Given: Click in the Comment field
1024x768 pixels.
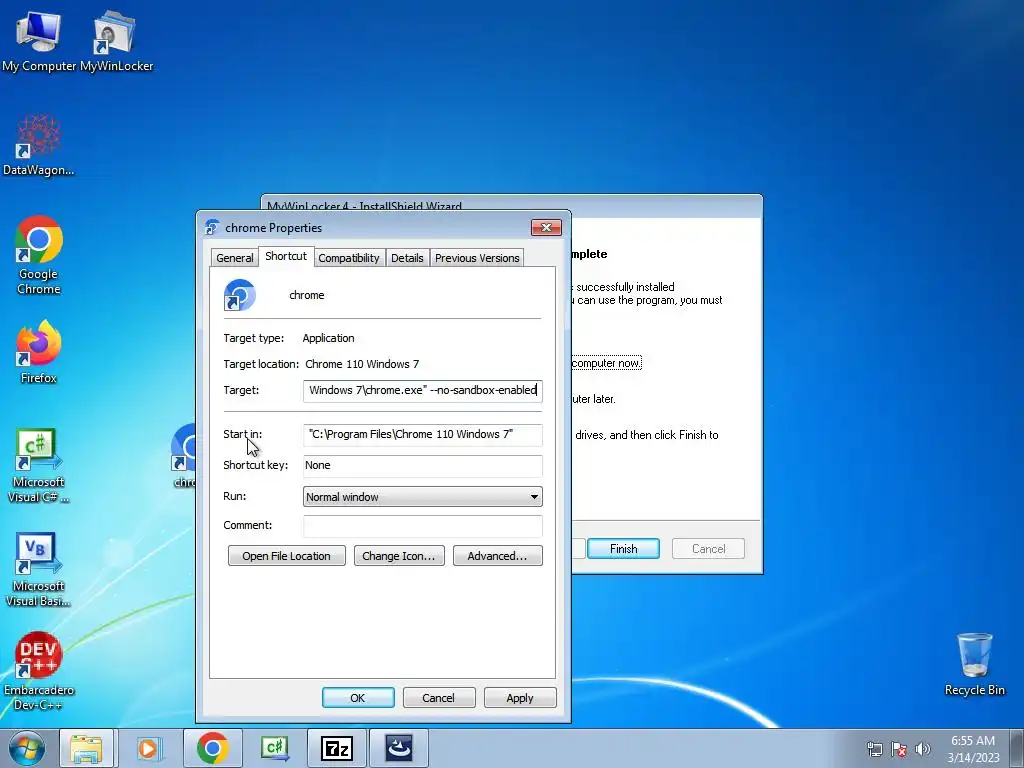Looking at the screenshot, I should [x=423, y=526].
